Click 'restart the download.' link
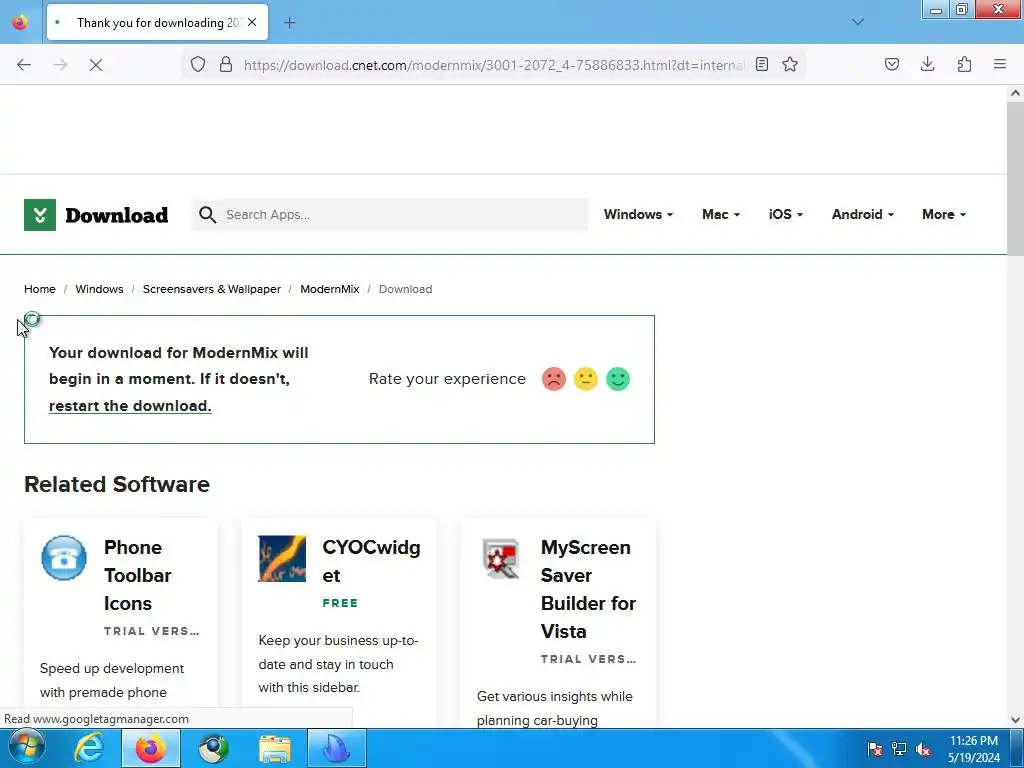1024x768 pixels. point(131,406)
